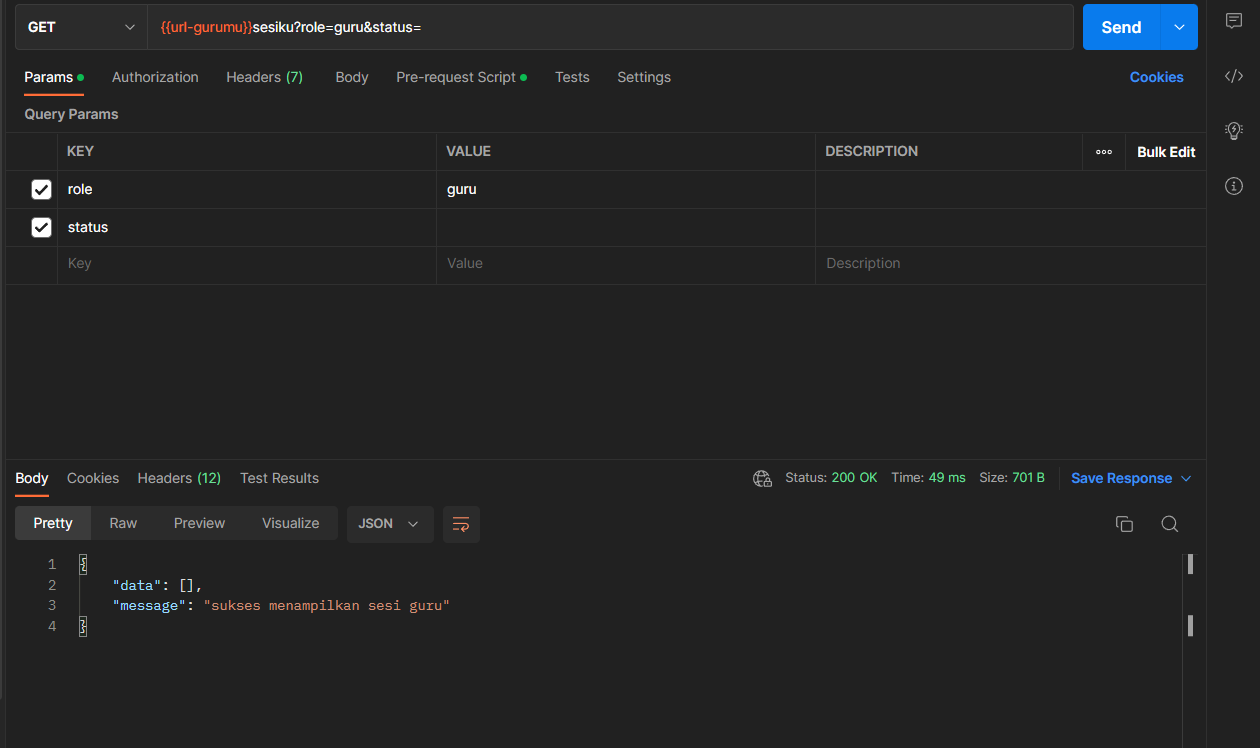Click the Status: 200 OK text
The width and height of the screenshot is (1260, 748).
pyautogui.click(x=831, y=478)
